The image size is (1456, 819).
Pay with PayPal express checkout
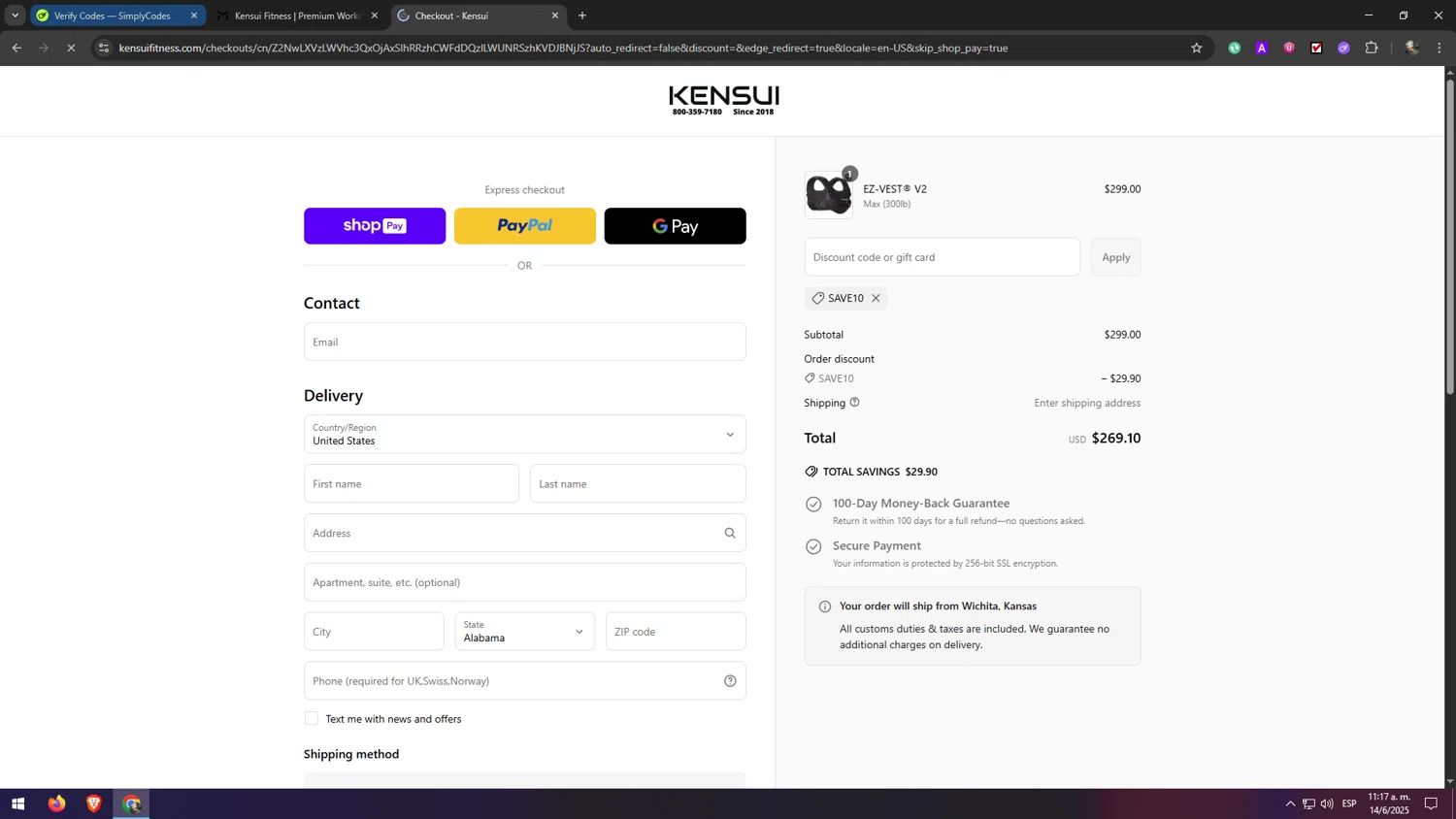pyautogui.click(x=525, y=226)
